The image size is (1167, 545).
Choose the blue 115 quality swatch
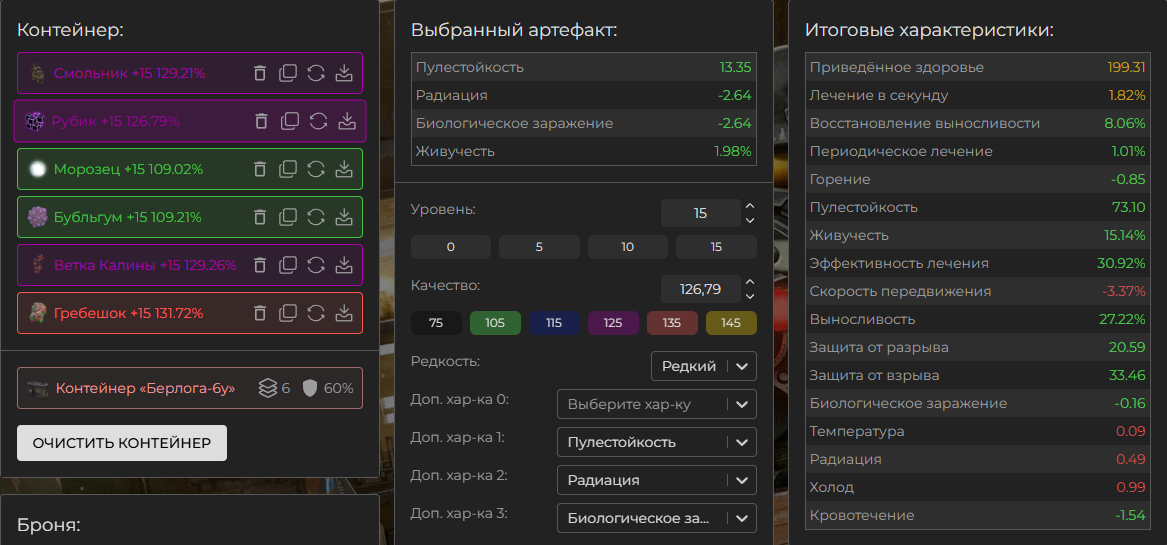[x=554, y=323]
